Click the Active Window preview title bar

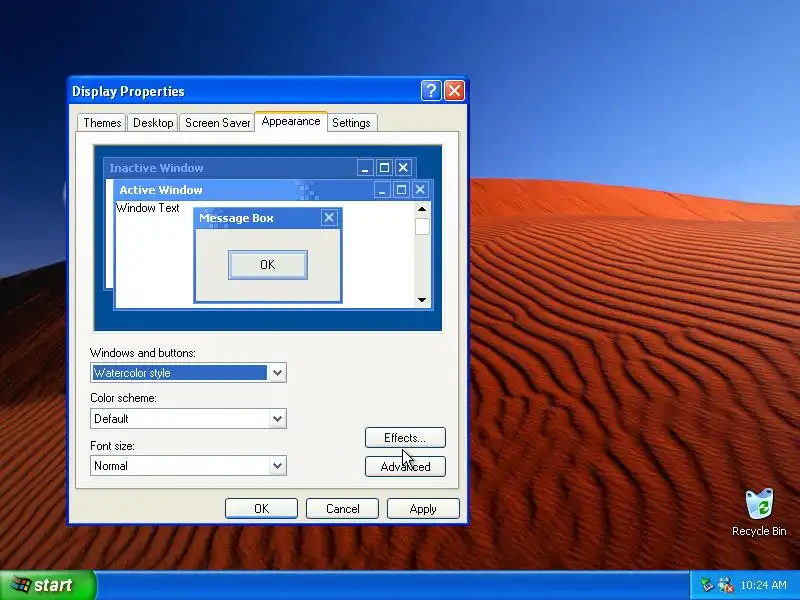click(x=273, y=190)
